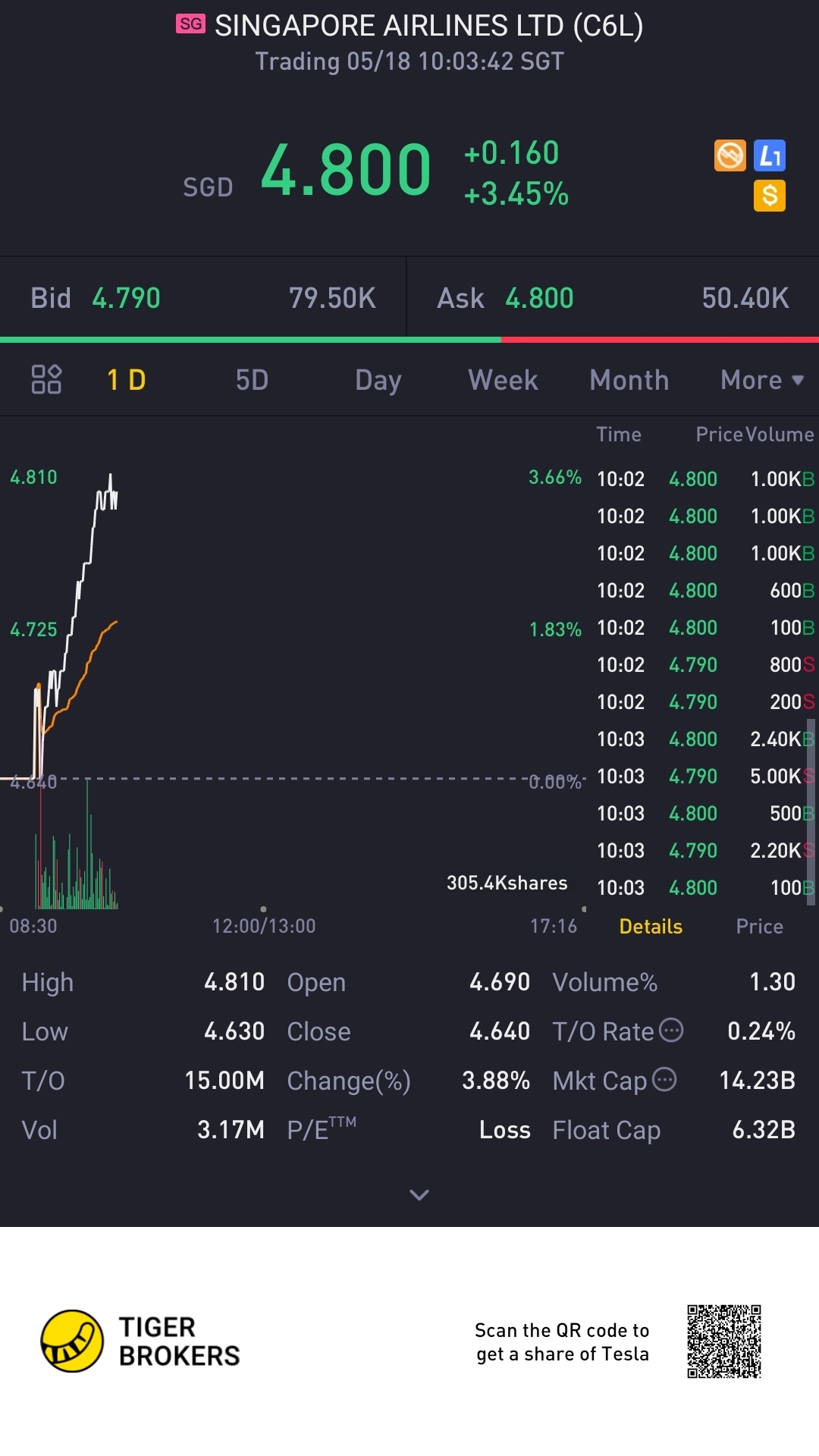Expand the stats panel with down chevron
The height and width of the screenshot is (1456, 819).
419,1194
